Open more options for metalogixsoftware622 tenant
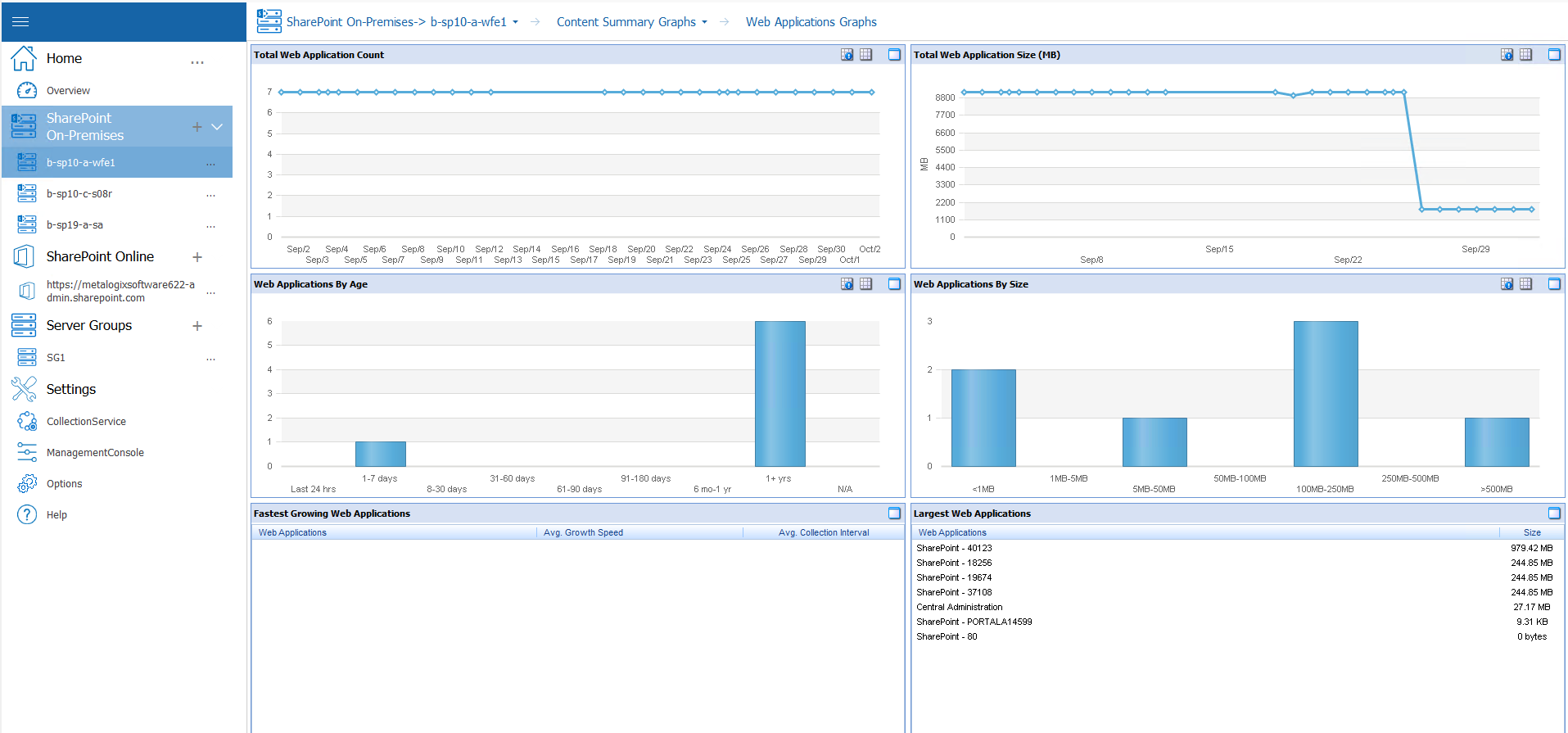1568x733 pixels. (x=210, y=292)
